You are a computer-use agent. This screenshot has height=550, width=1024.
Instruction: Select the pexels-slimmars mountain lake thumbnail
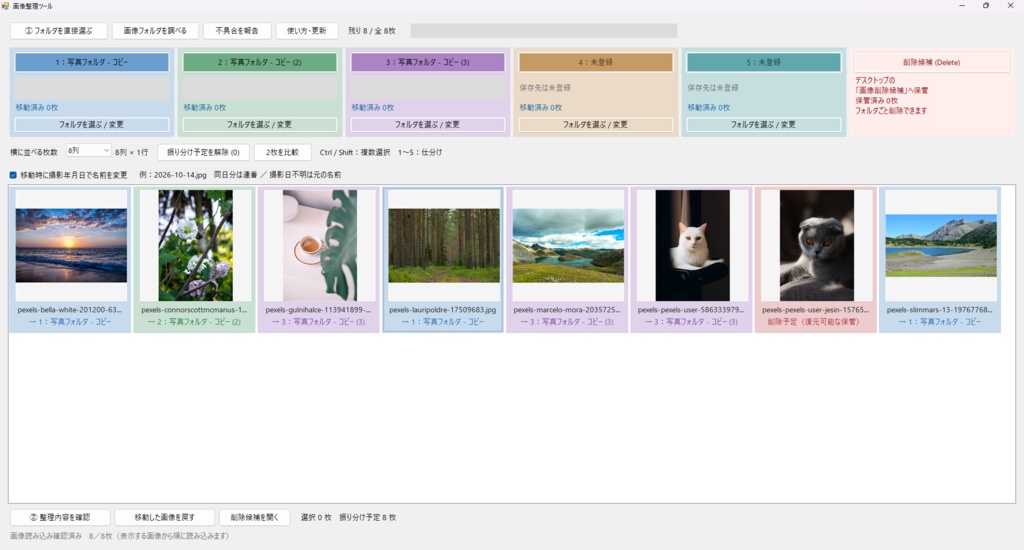click(941, 246)
